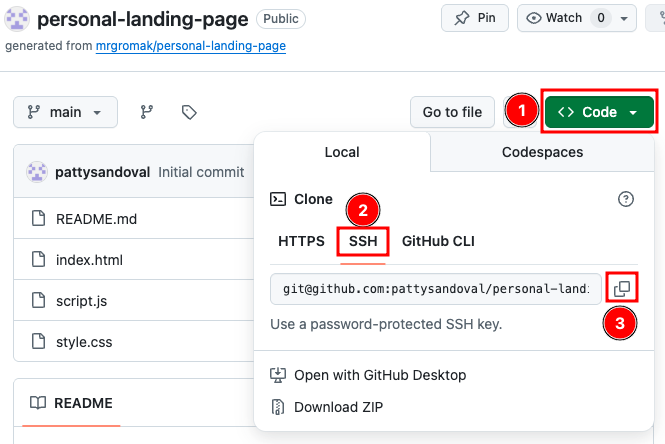Screen dimensions: 665x444
Task: Click the GitHub Desktop icon
Action: pos(278,375)
